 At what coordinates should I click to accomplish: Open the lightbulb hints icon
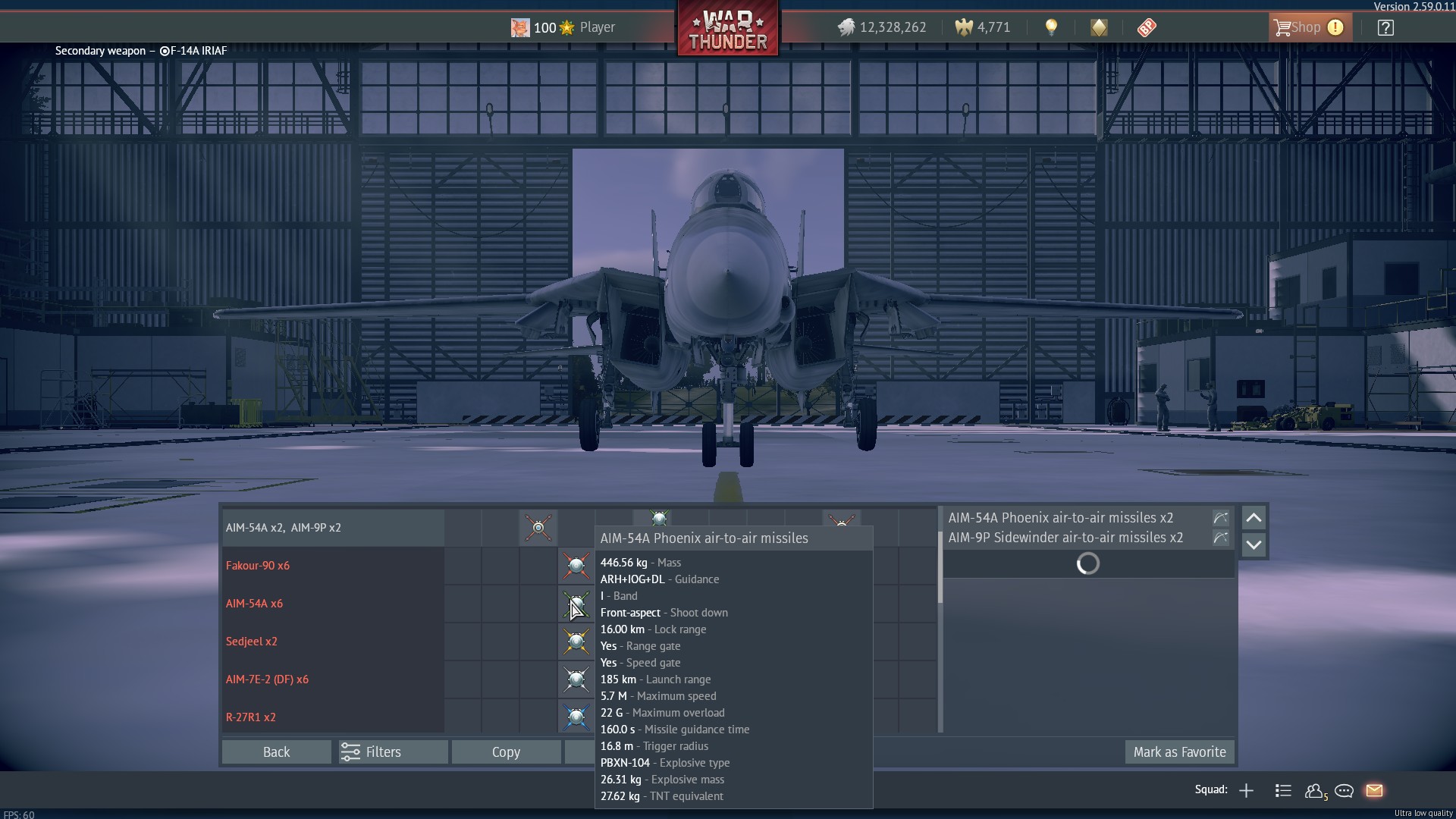[x=1051, y=27]
